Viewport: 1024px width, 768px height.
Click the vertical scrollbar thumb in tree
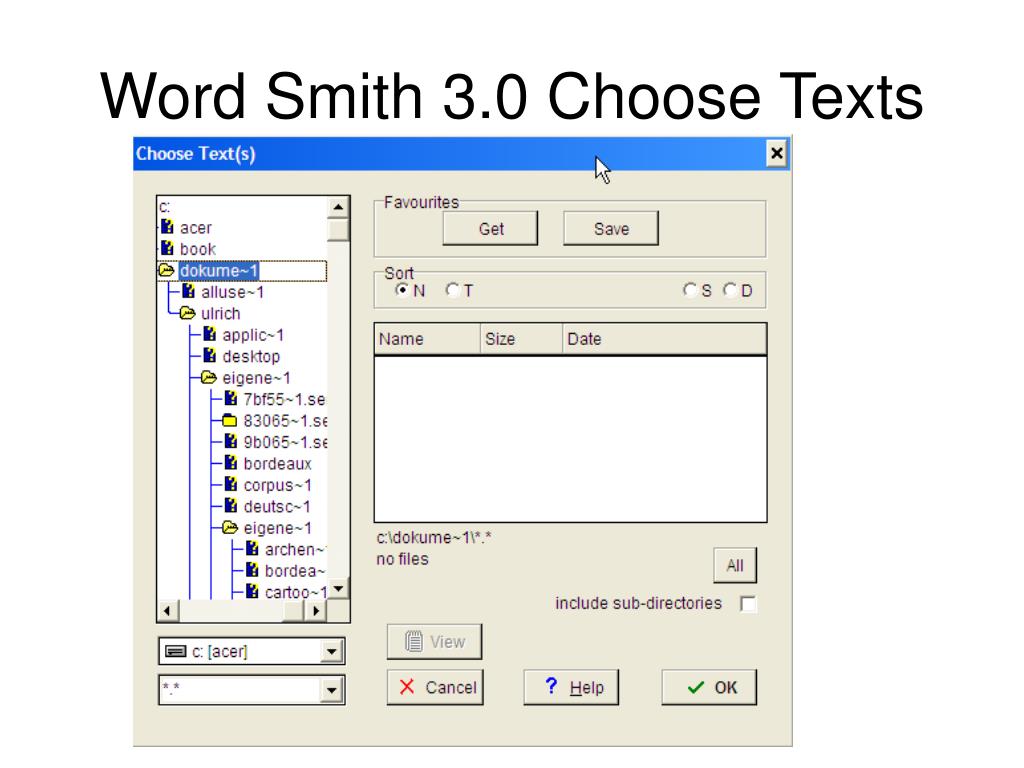338,230
